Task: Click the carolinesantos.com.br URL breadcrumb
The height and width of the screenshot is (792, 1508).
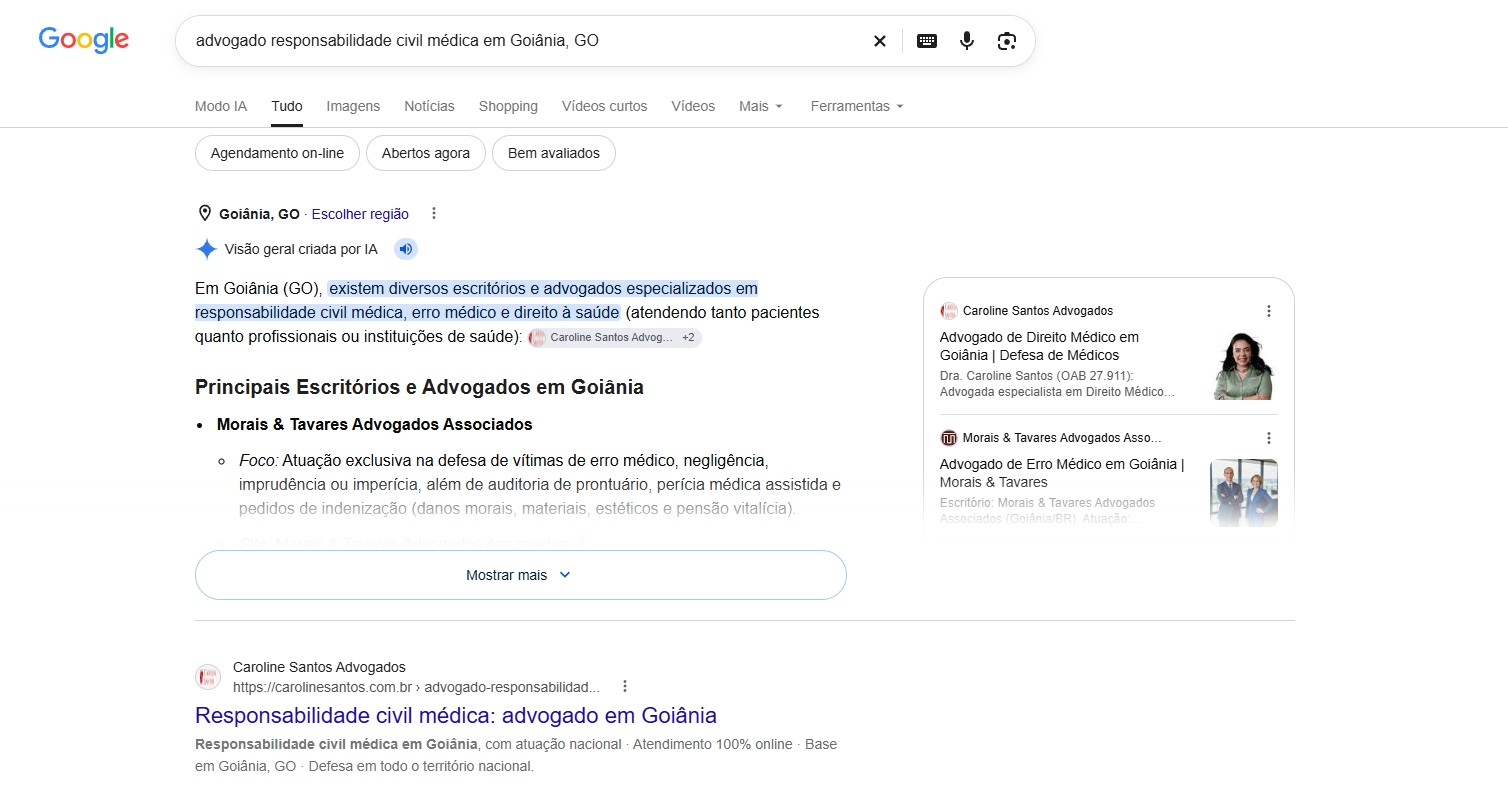Action: tap(416, 687)
